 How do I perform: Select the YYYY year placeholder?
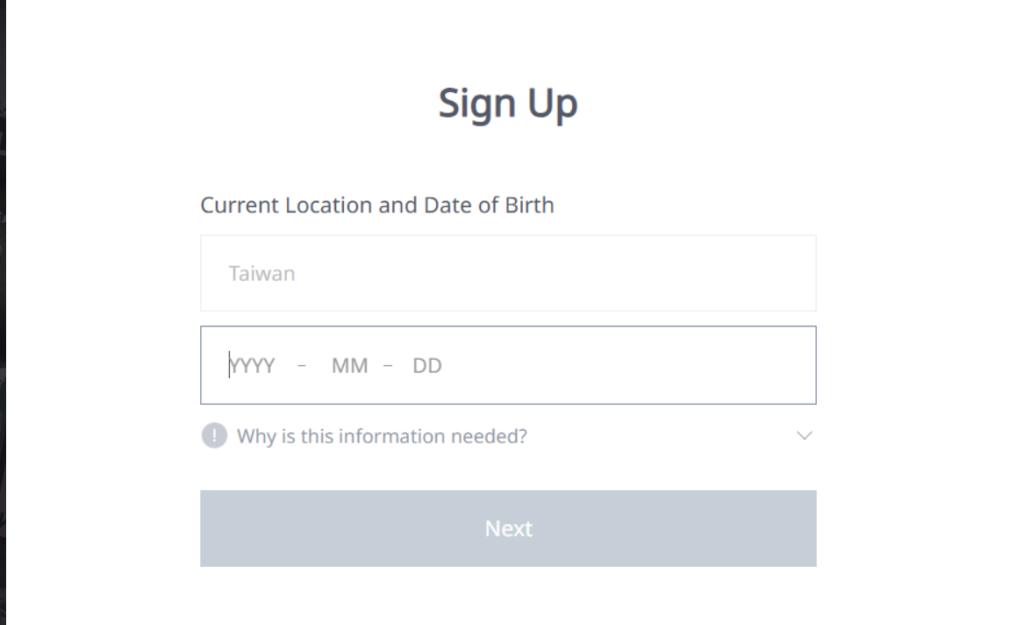point(253,366)
